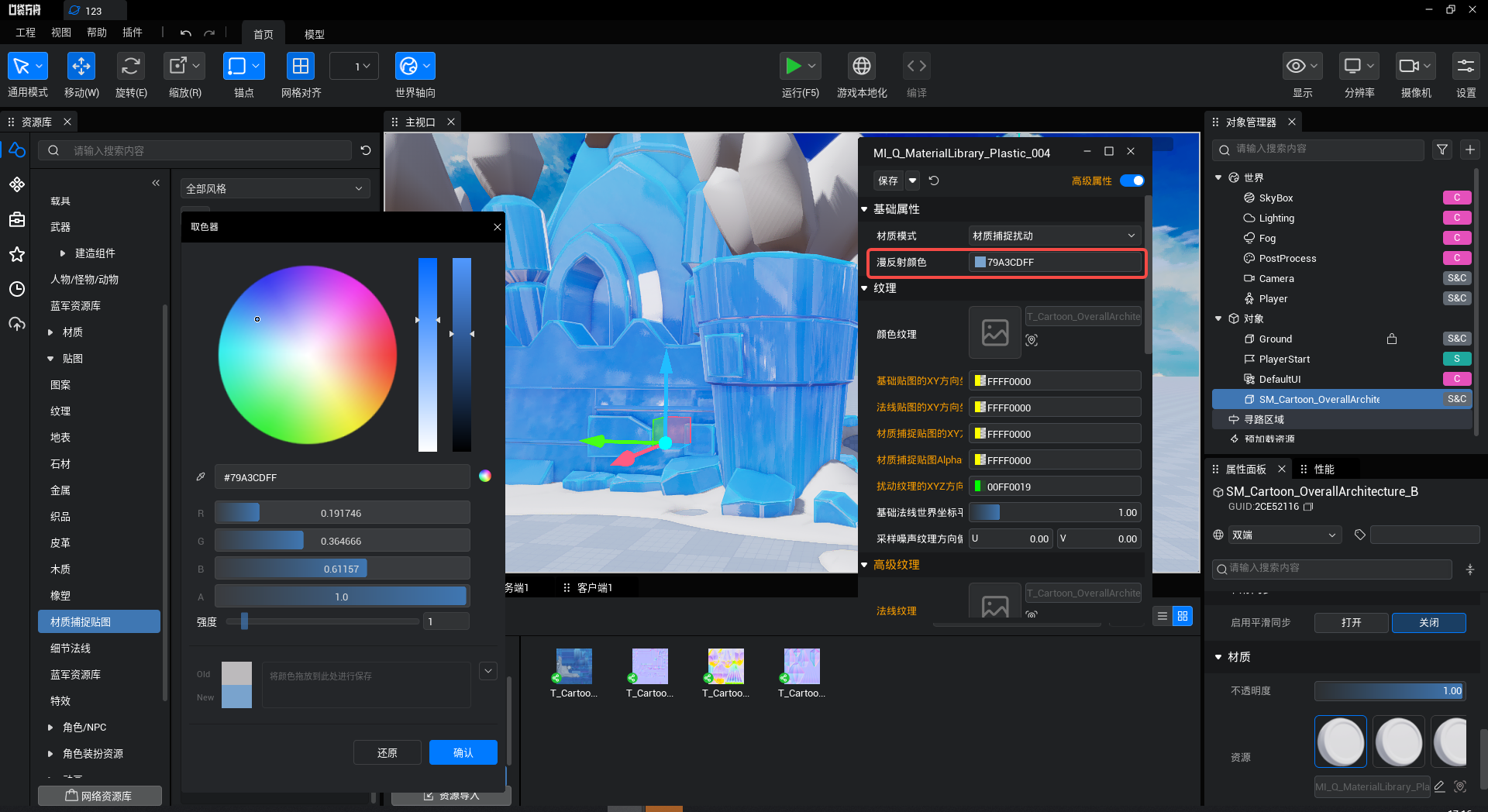Open the 摄像机 camera options
This screenshot has width=1488, height=812.
click(x=1416, y=67)
